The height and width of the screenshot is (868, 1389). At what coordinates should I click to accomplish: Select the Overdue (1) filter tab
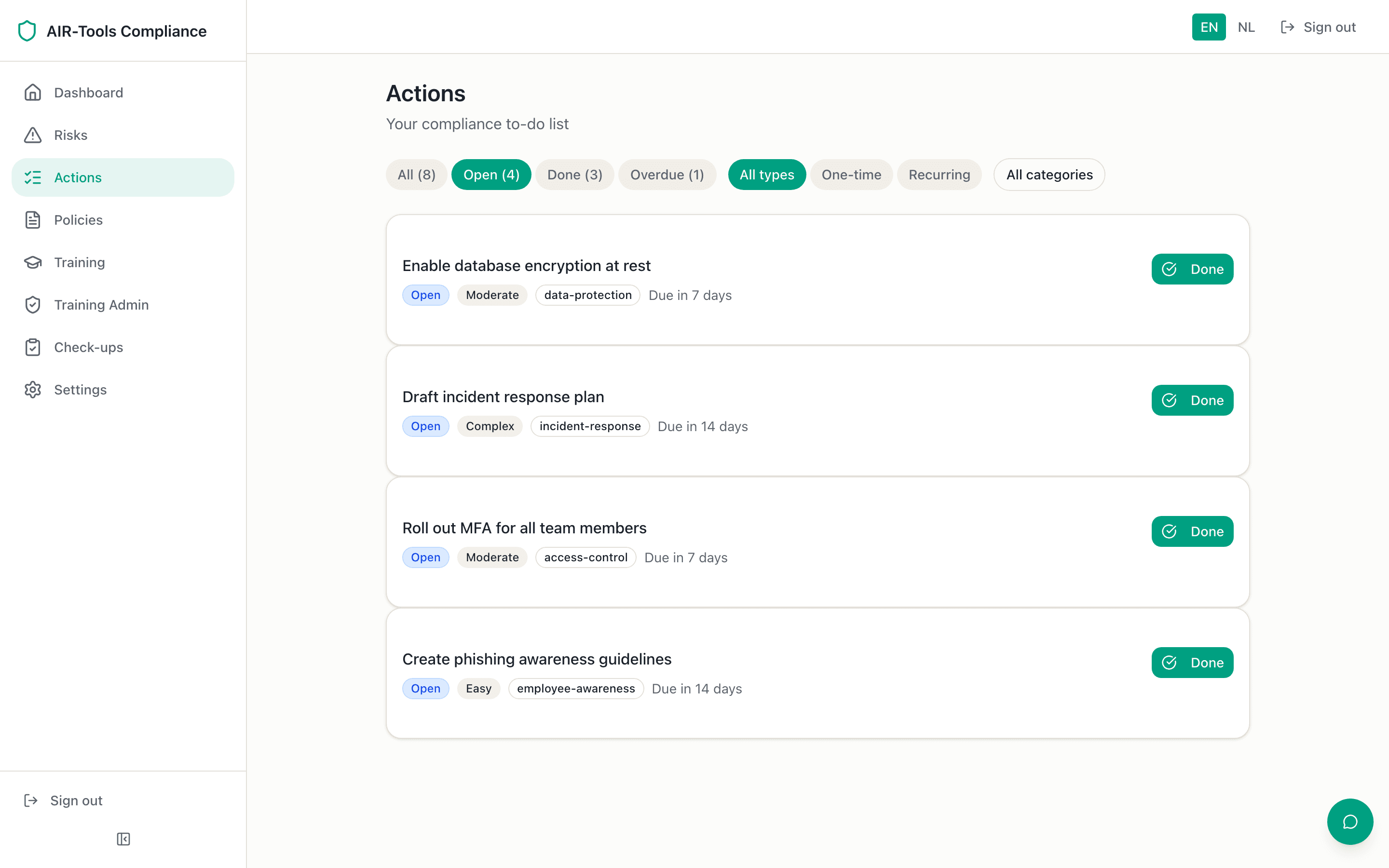(x=667, y=175)
